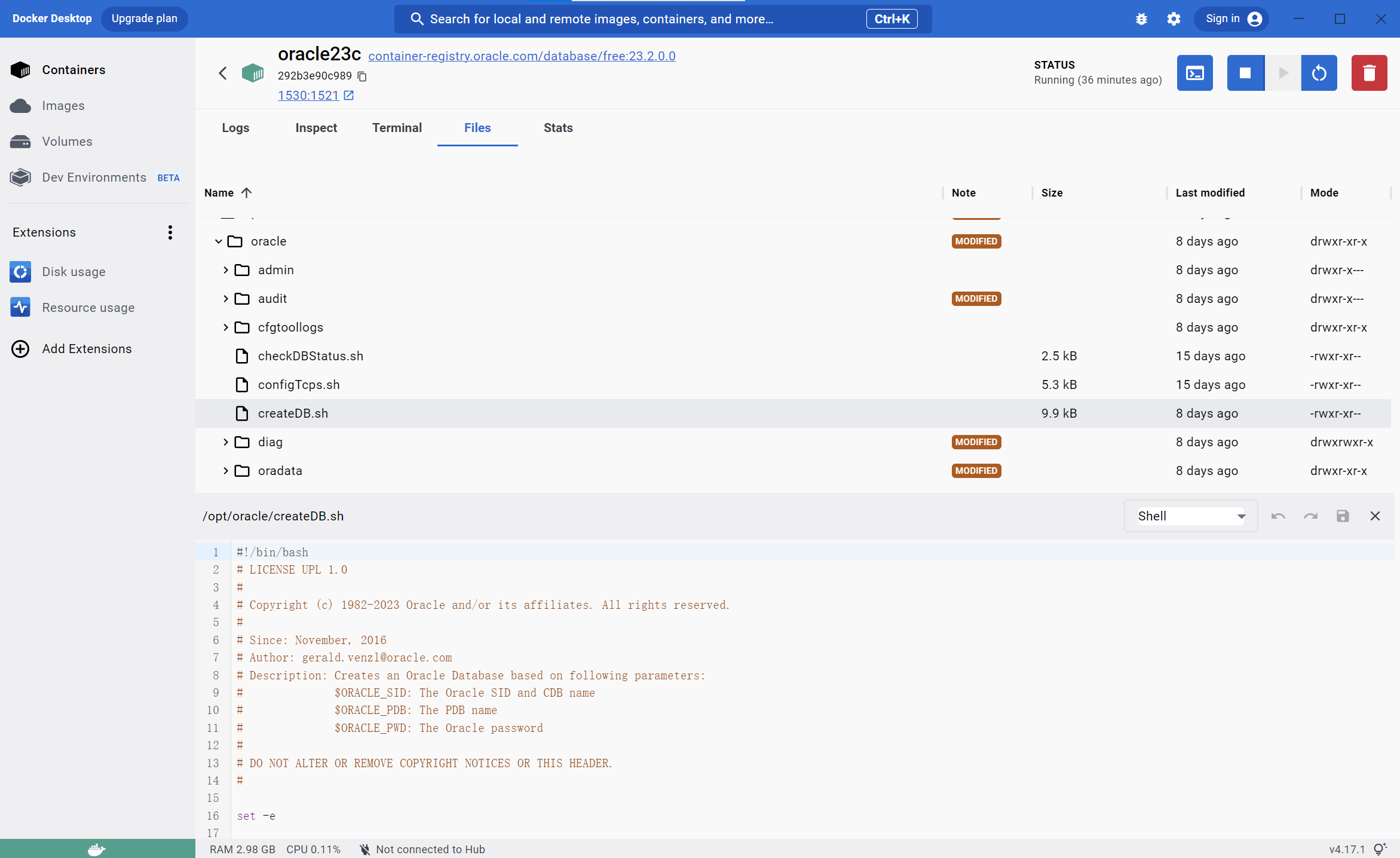This screenshot has height=858, width=1400.
Task: Save the createDB.sh file
Action: click(1343, 516)
